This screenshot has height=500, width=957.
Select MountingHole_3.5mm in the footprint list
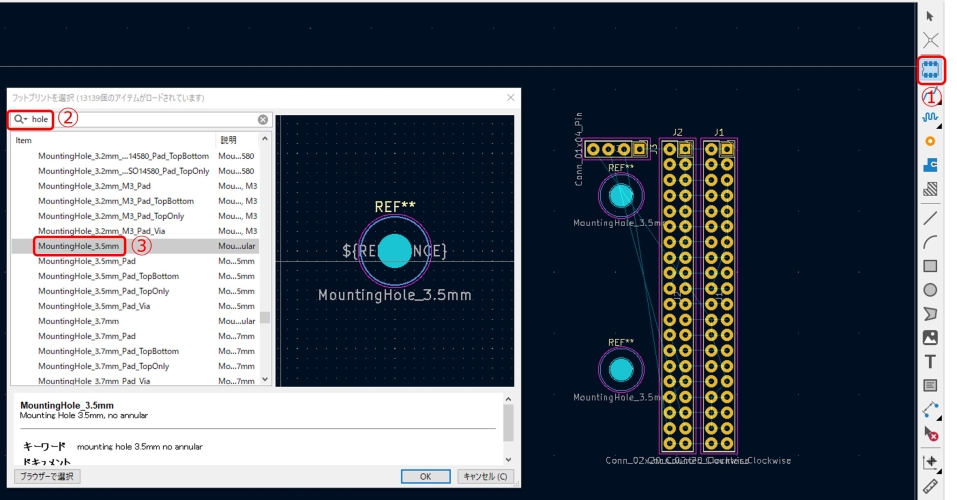pyautogui.click(x=79, y=246)
